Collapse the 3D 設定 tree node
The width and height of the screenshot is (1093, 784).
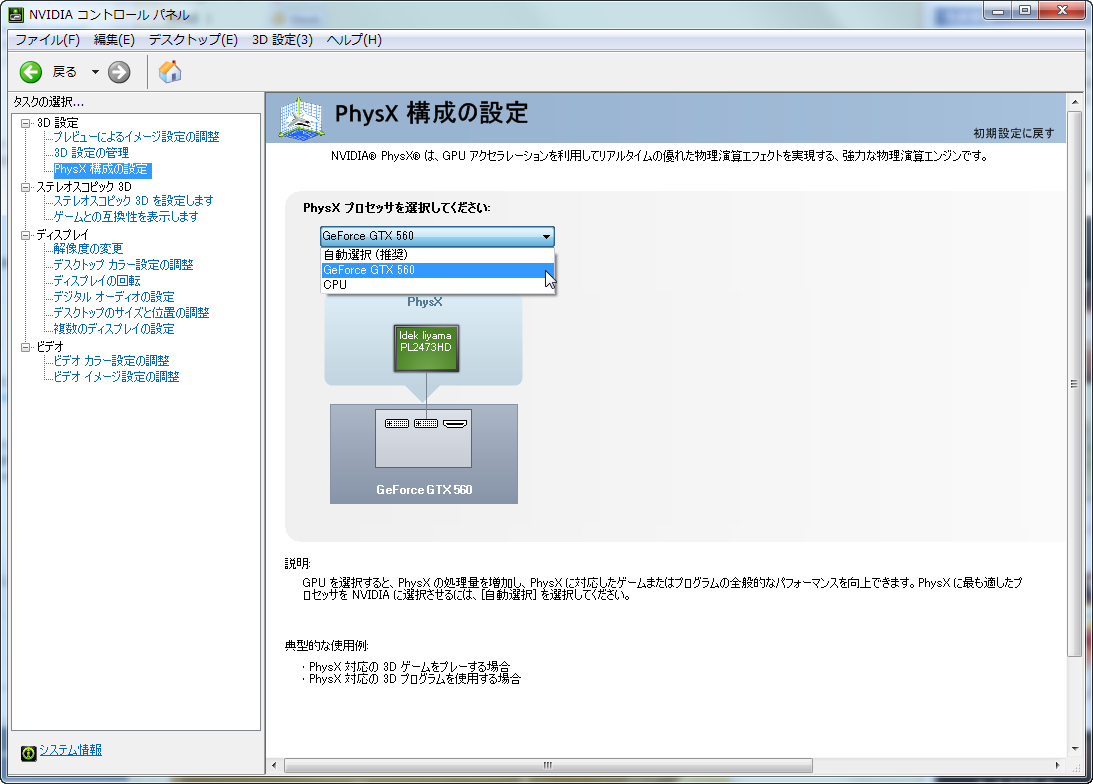[26, 123]
